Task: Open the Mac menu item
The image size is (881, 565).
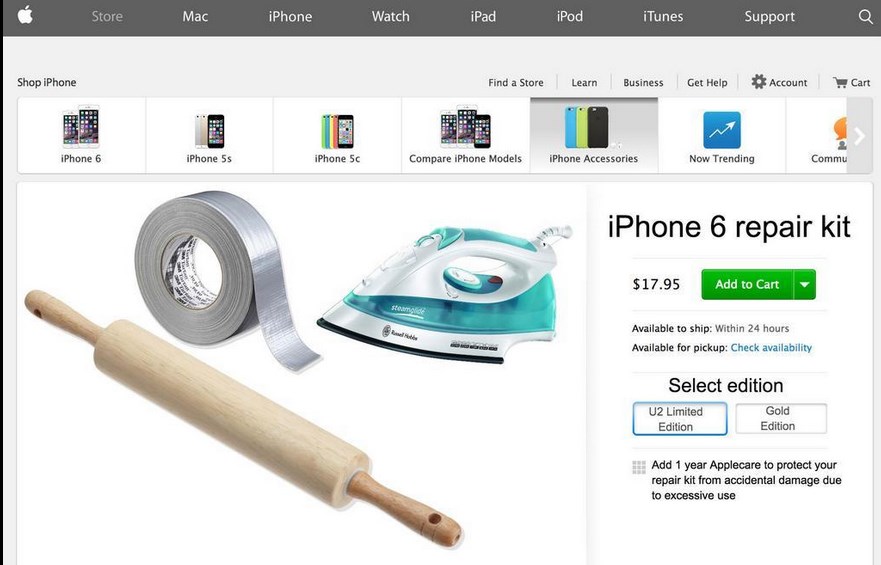Action: [195, 16]
